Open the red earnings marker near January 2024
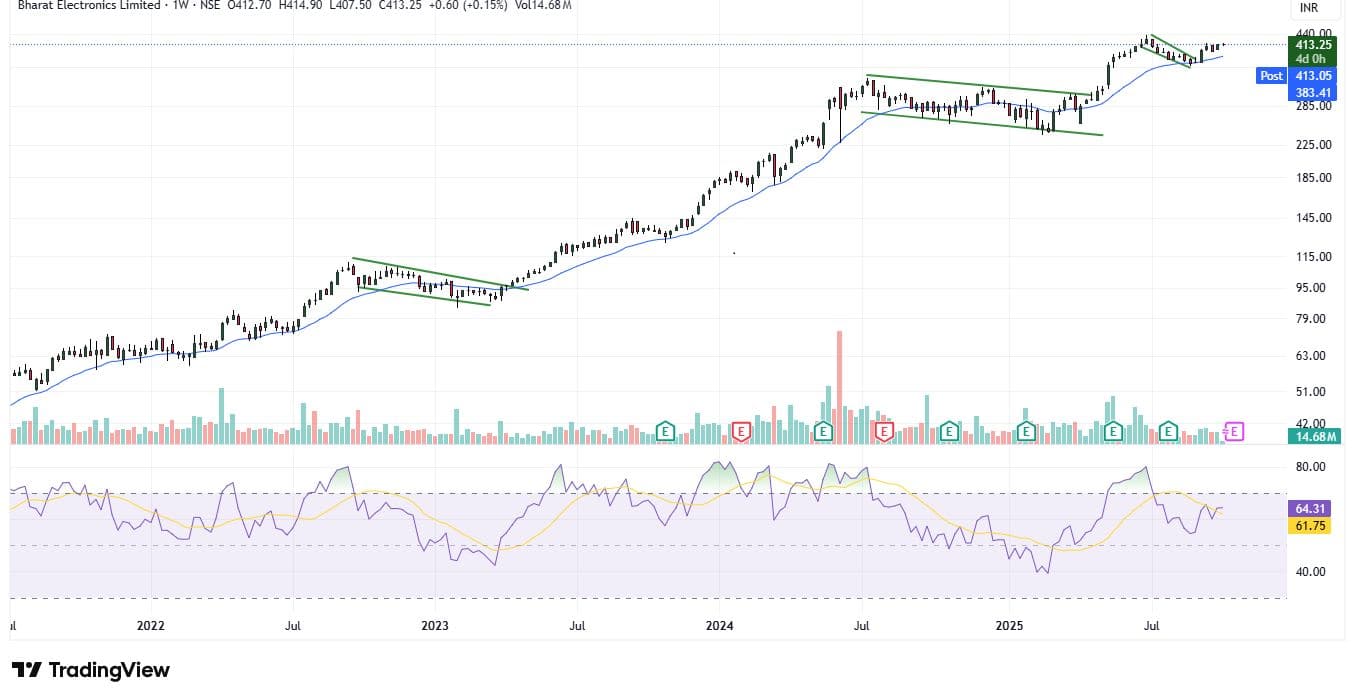This screenshot has height=700, width=1355. click(741, 432)
